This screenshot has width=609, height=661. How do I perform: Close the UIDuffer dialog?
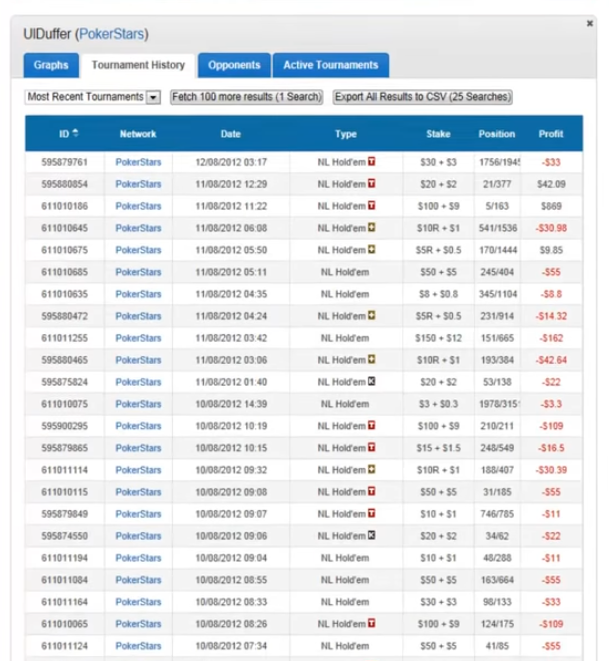pos(588,23)
